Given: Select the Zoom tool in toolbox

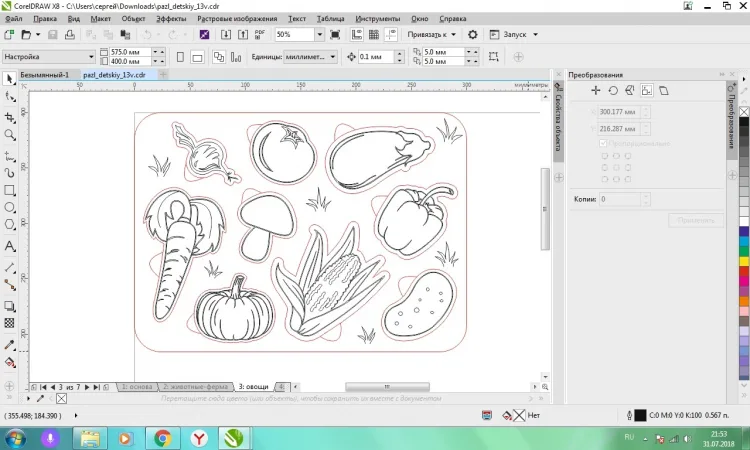Looking at the screenshot, I should click(10, 135).
